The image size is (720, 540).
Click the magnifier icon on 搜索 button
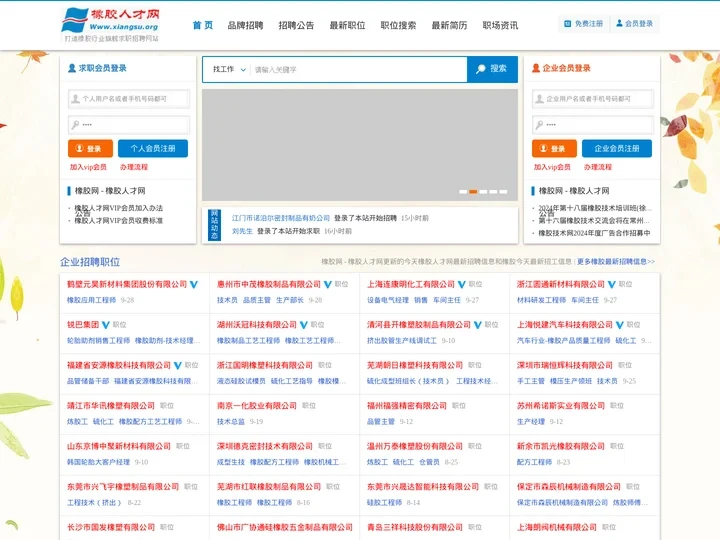click(x=481, y=69)
